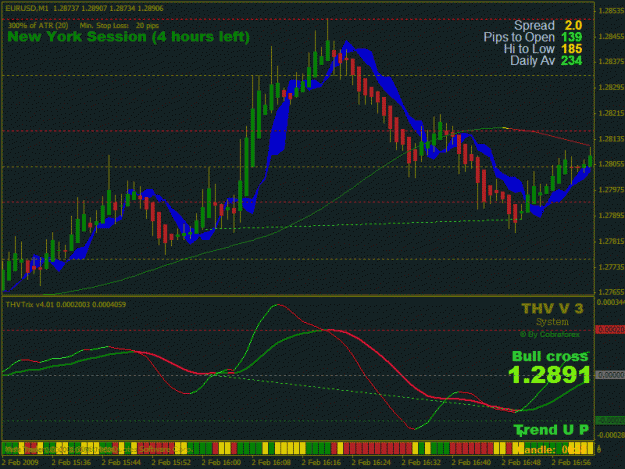Click price axis label 1.27735
Screen dimensions: 625x469
pyautogui.click(x=611, y=267)
